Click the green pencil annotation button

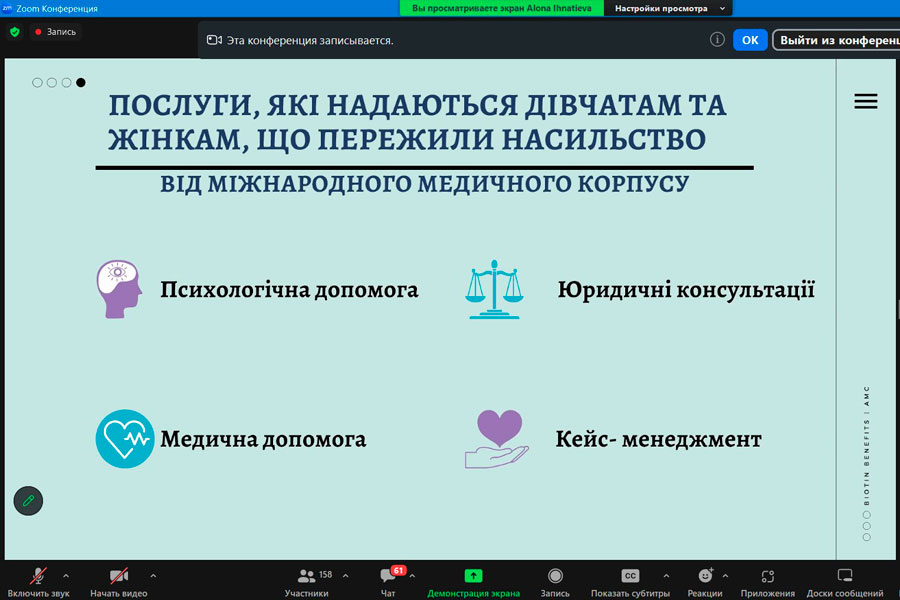(28, 501)
